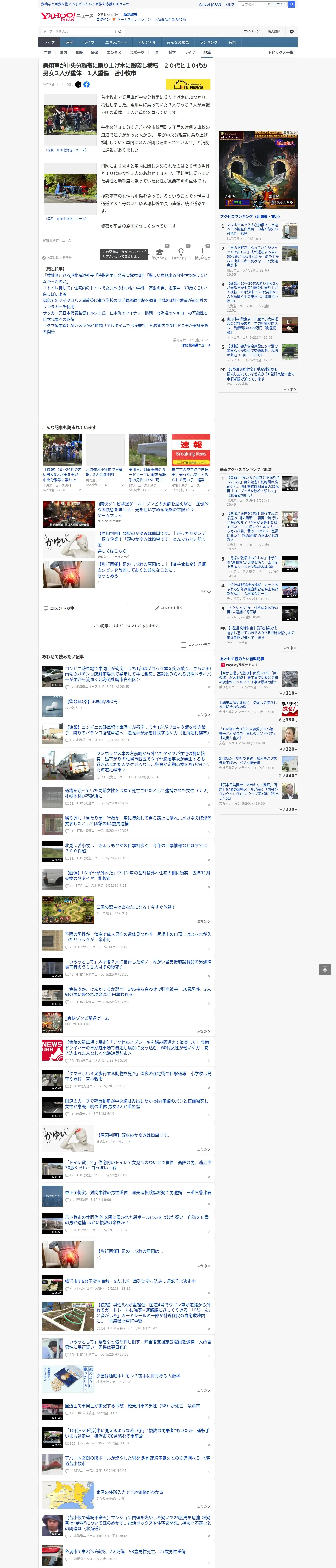The image size is (336, 1568).
Task: Open 購入履歴
Action: tap(274, 32)
